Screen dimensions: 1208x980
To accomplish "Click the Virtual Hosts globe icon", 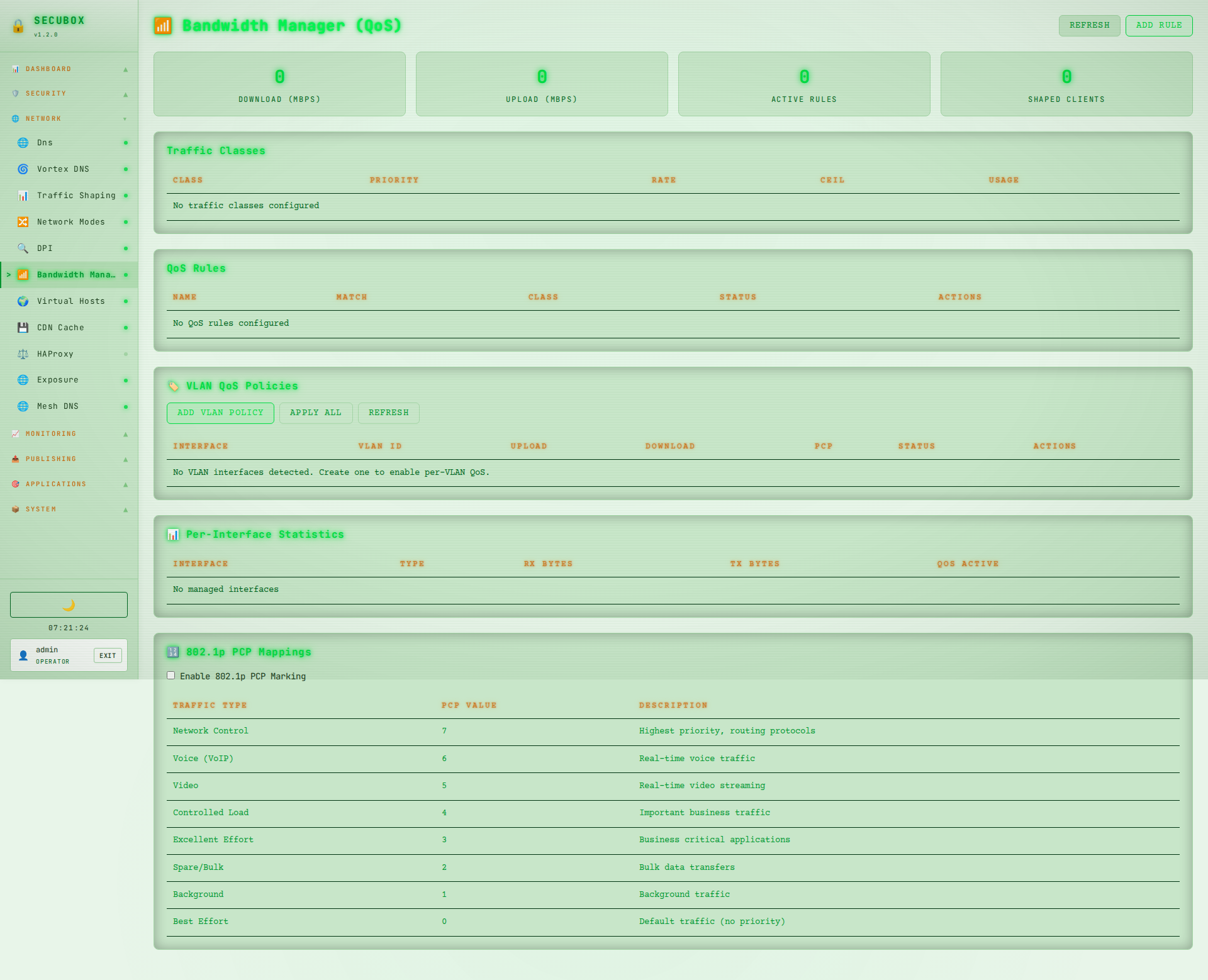I will [23, 301].
